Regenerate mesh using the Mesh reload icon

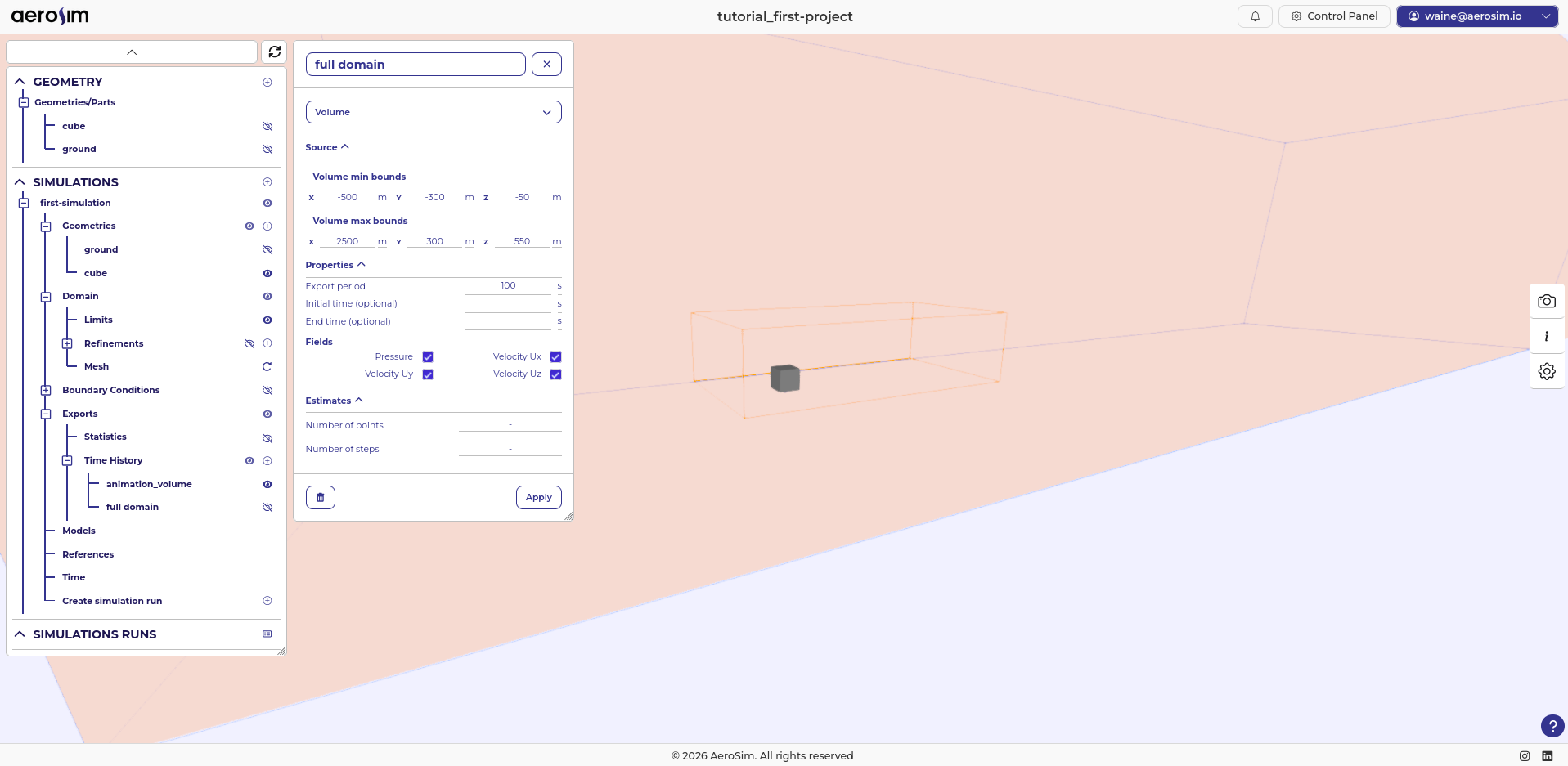pos(267,367)
